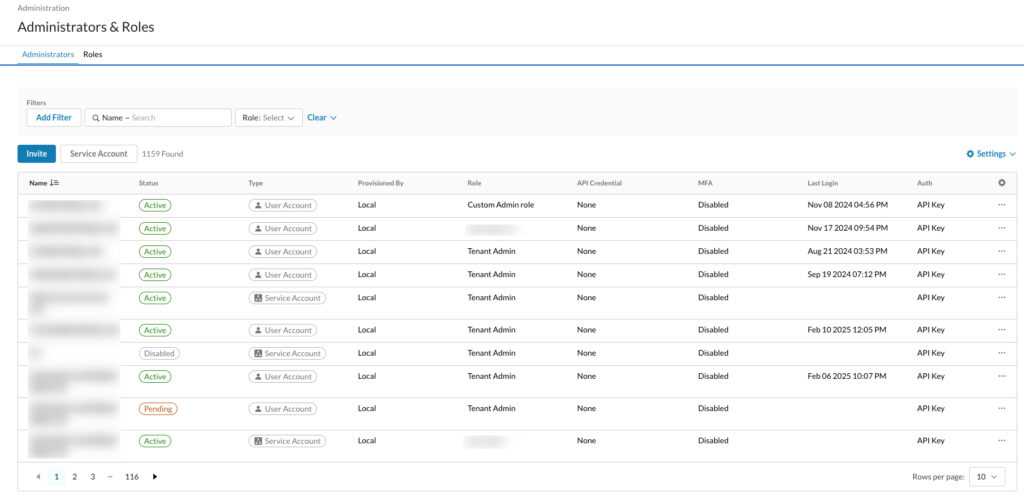Open actions menu for the Disabled row
Image resolution: width=1024 pixels, height=497 pixels.
click(x=1002, y=353)
